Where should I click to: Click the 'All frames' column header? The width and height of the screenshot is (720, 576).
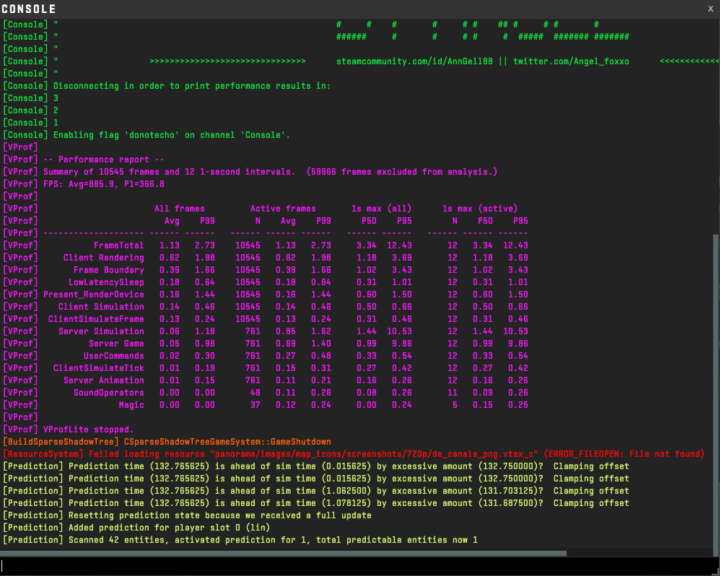pyautogui.click(x=179, y=209)
